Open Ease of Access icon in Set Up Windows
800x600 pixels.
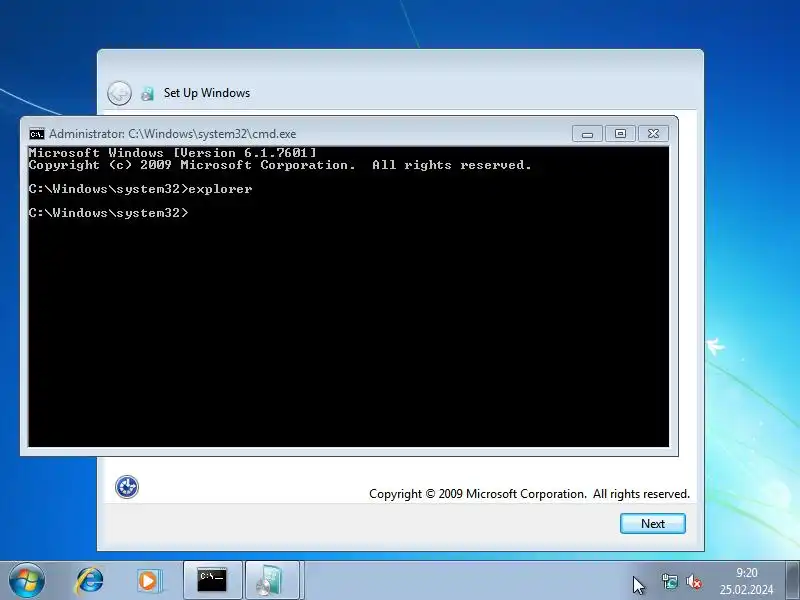click(127, 487)
